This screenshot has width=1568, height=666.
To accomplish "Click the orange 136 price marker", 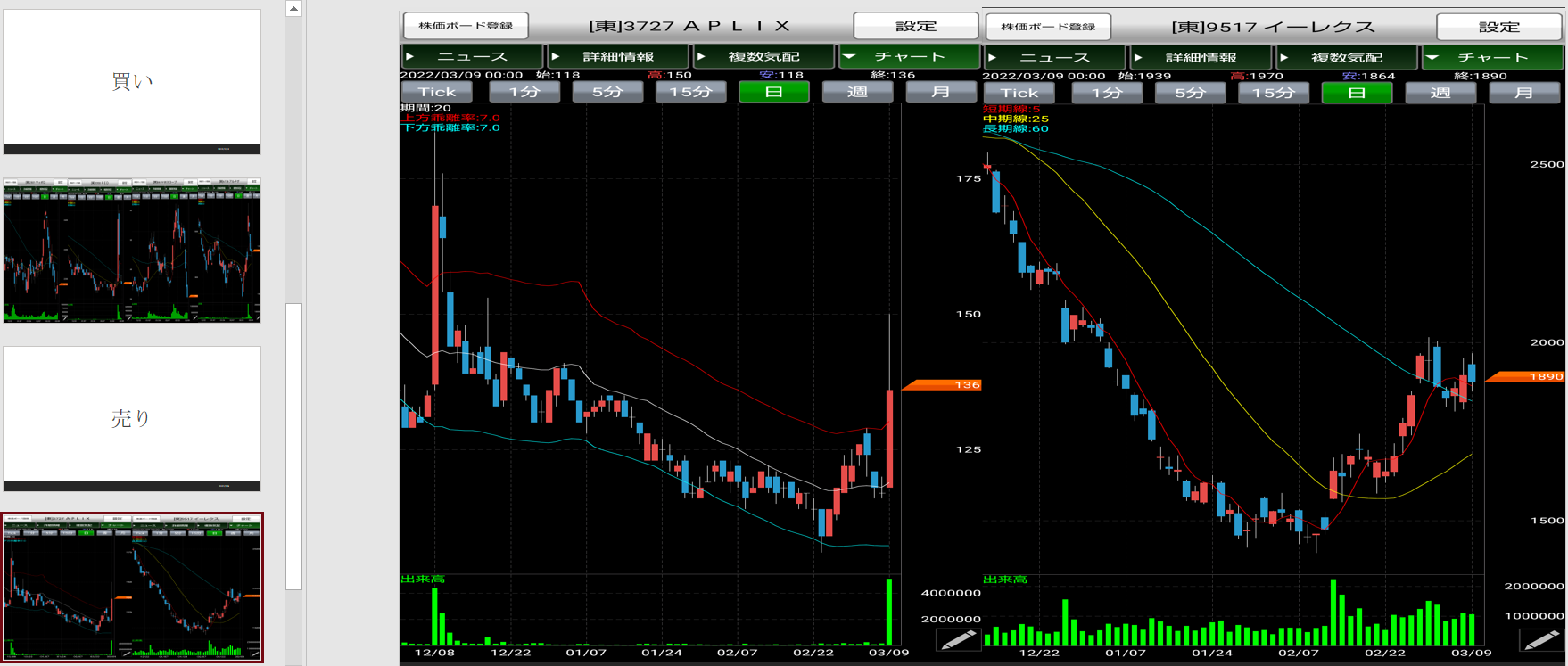I will click(x=943, y=385).
